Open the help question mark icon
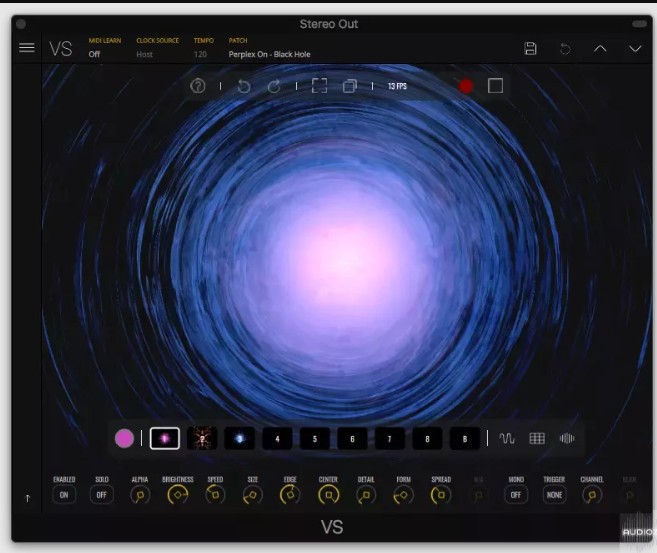This screenshot has width=657, height=553. point(198,86)
